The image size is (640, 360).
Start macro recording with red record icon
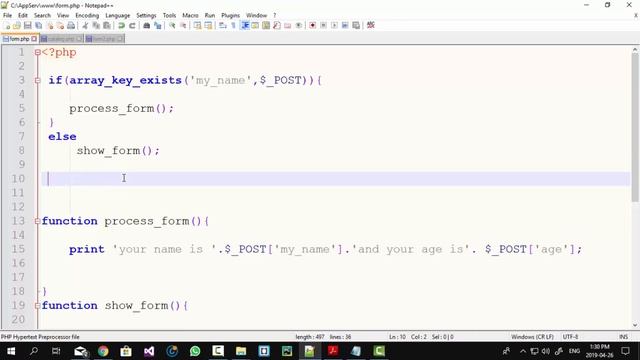[313, 25]
